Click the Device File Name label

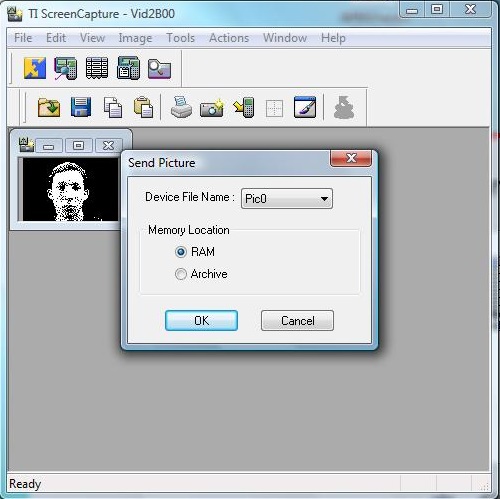click(190, 197)
